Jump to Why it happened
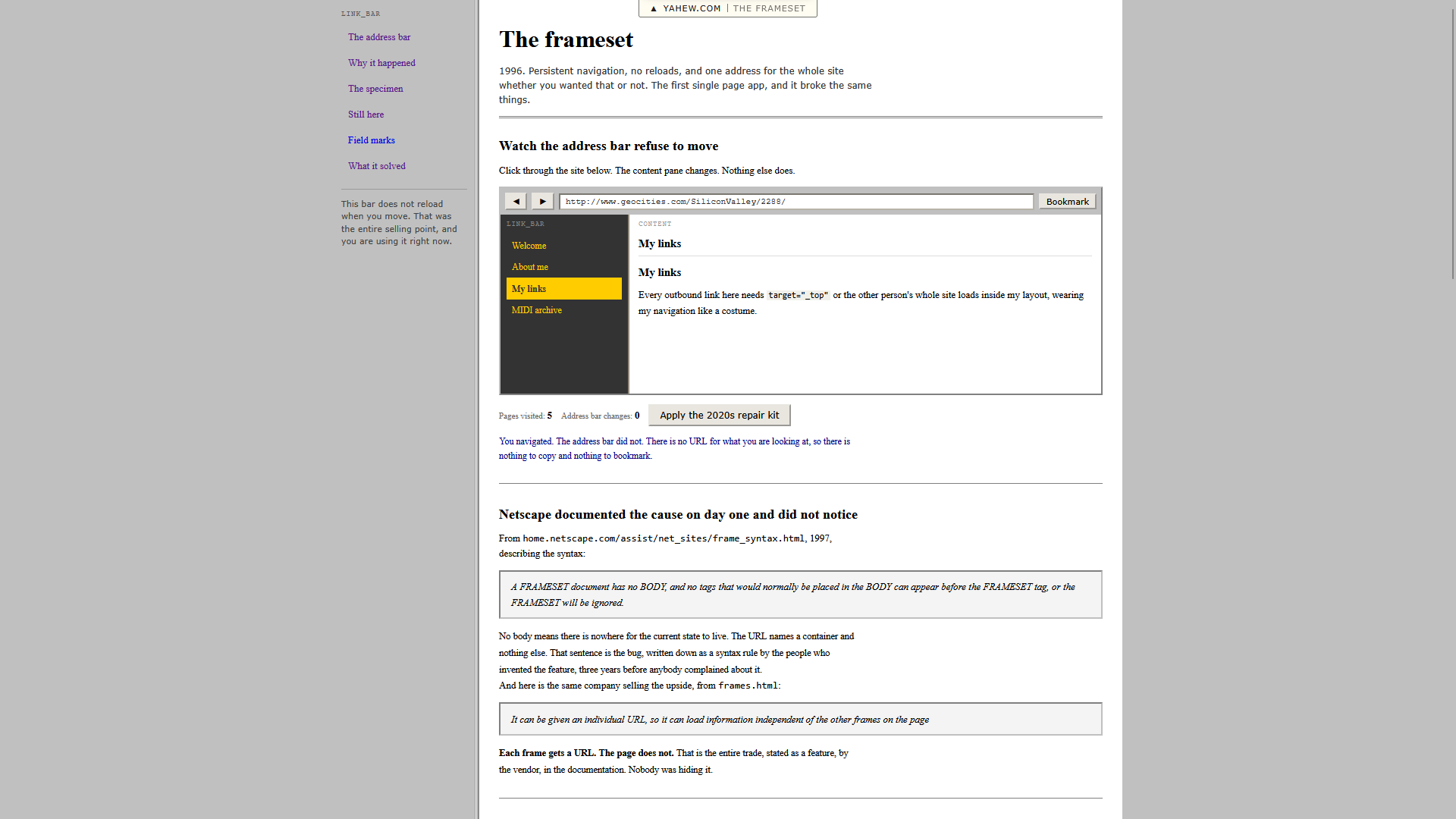The width and height of the screenshot is (1456, 819). click(381, 63)
